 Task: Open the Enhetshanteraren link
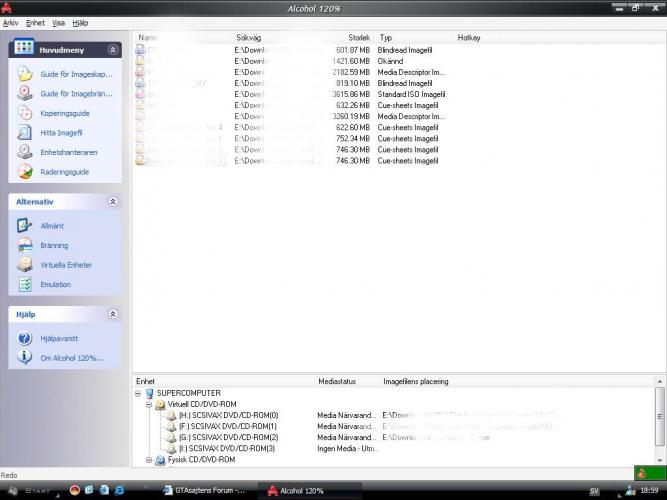pos(69,152)
